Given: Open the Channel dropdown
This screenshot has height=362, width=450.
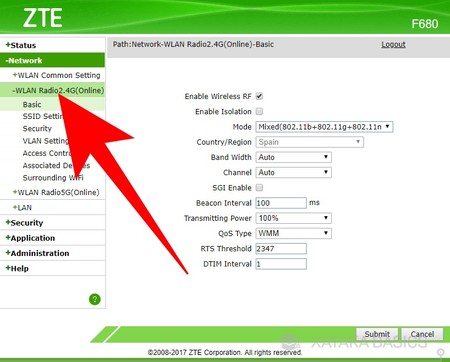Looking at the screenshot, I should click(x=293, y=173).
